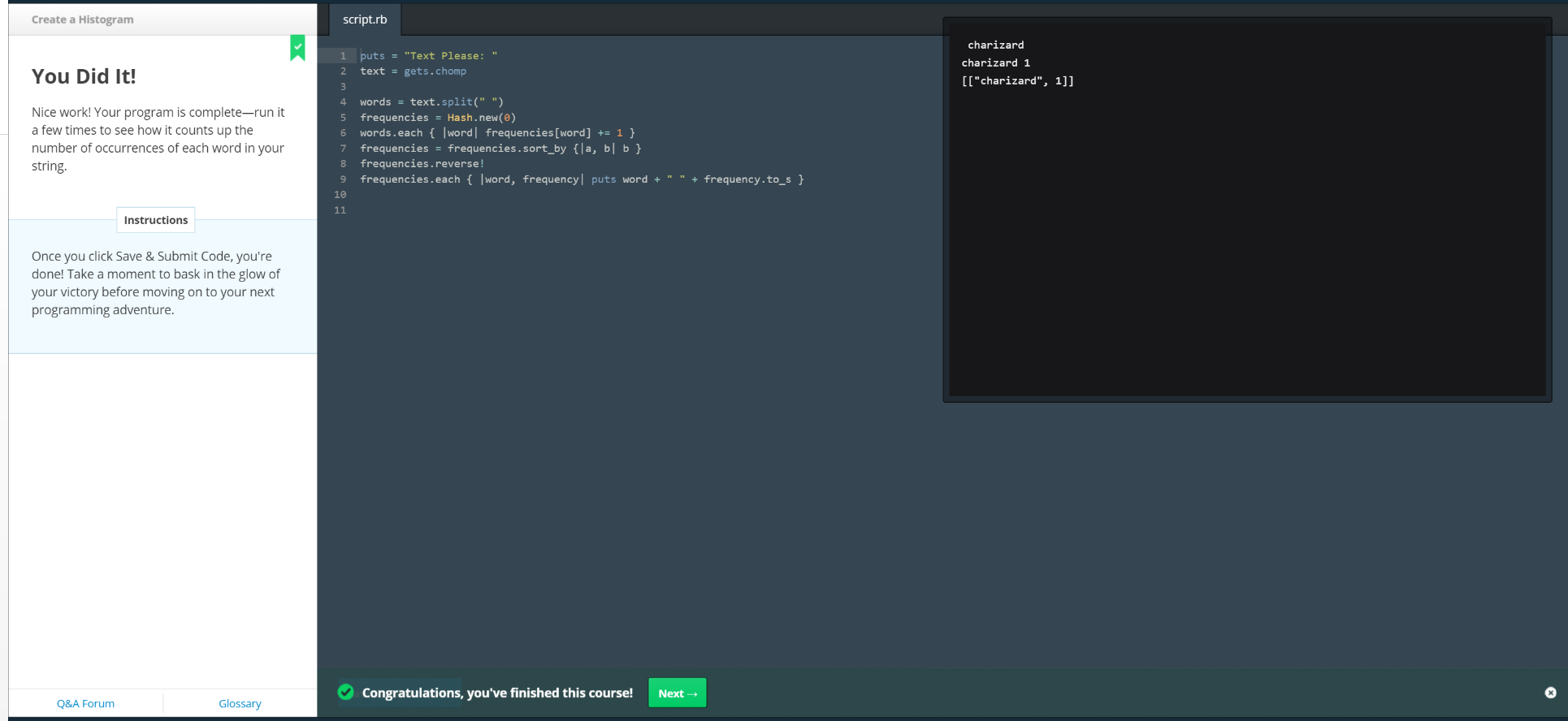Image resolution: width=1568 pixels, height=721 pixels.
Task: Dismiss the congratulations bar with X icon
Action: pyautogui.click(x=1550, y=693)
